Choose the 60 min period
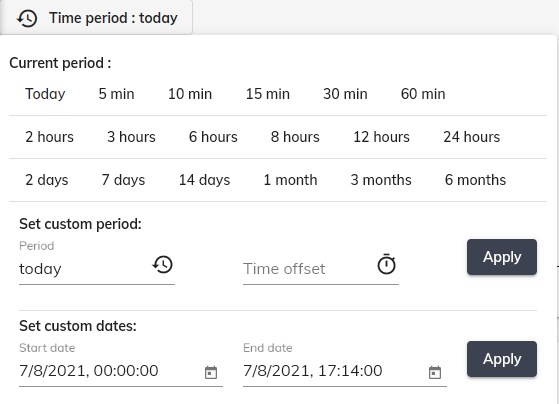This screenshot has height=404, width=559. 423,94
